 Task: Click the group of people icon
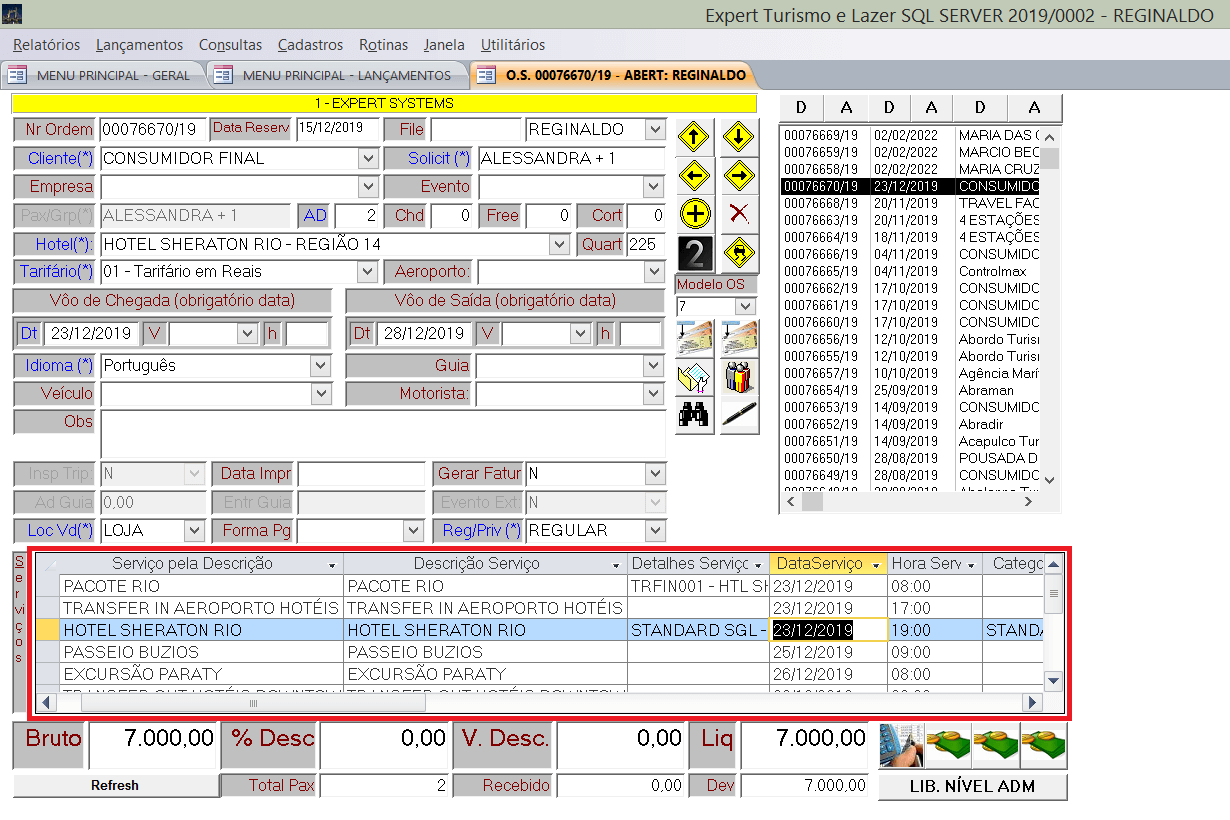(739, 377)
